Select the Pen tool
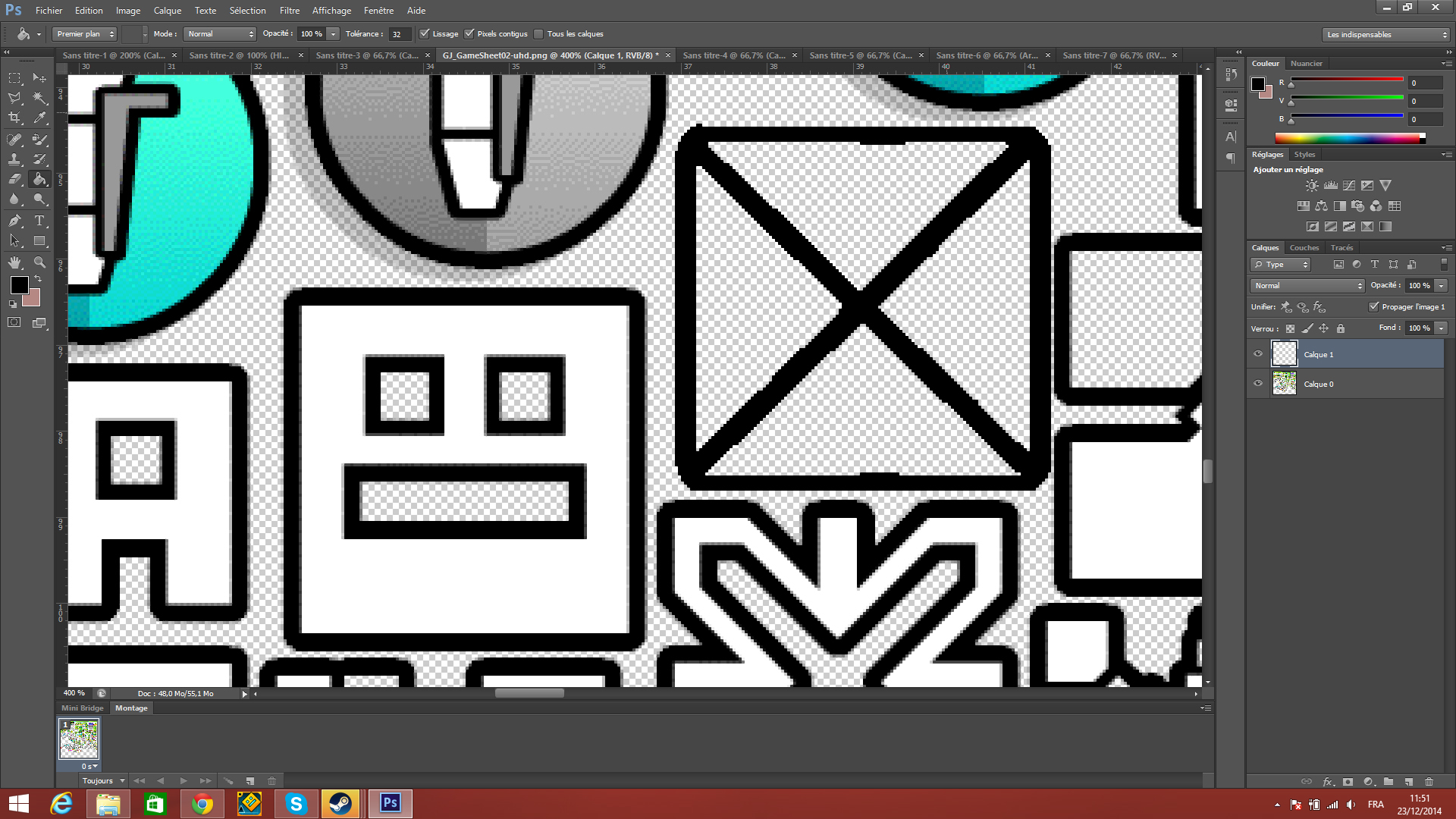 pos(14,221)
